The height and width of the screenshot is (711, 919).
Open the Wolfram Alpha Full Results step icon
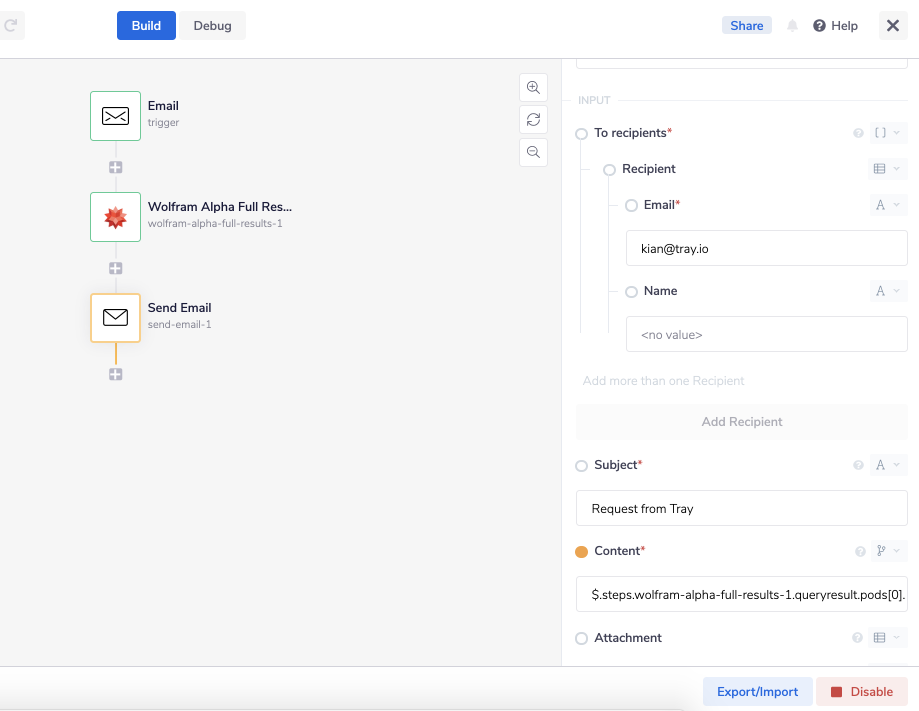point(115,217)
